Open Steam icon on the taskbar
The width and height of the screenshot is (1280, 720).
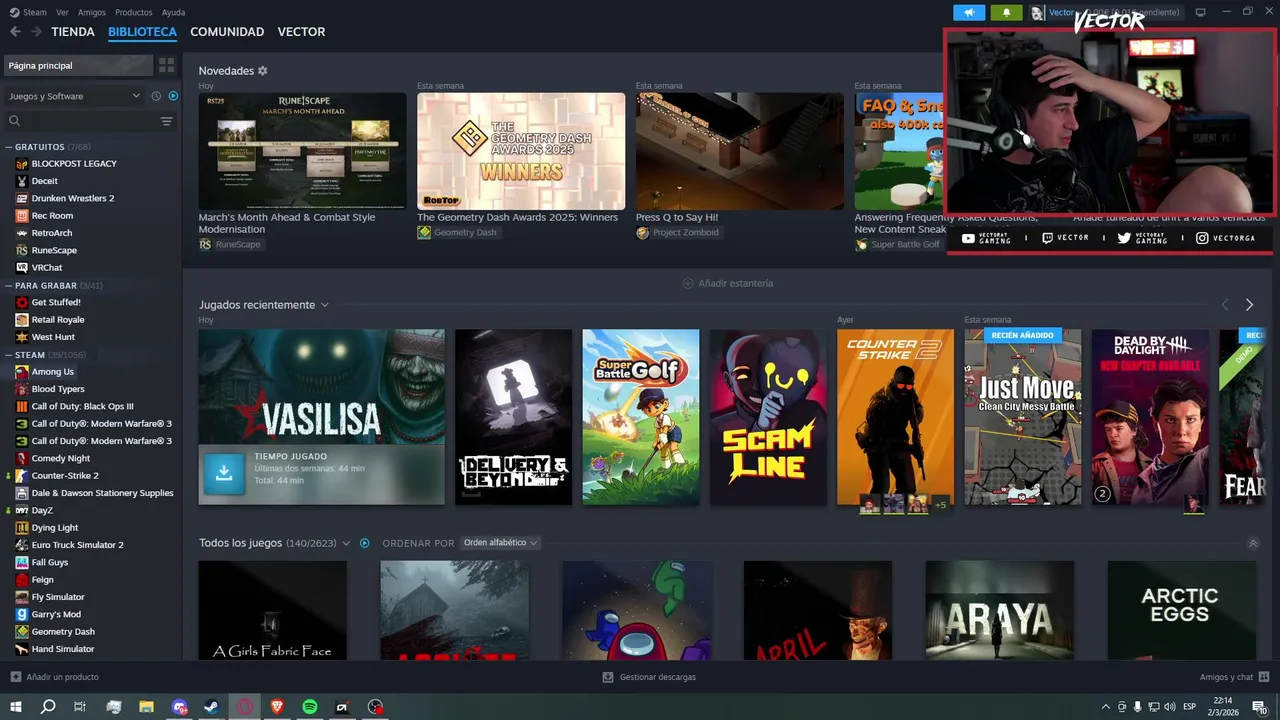click(212, 707)
